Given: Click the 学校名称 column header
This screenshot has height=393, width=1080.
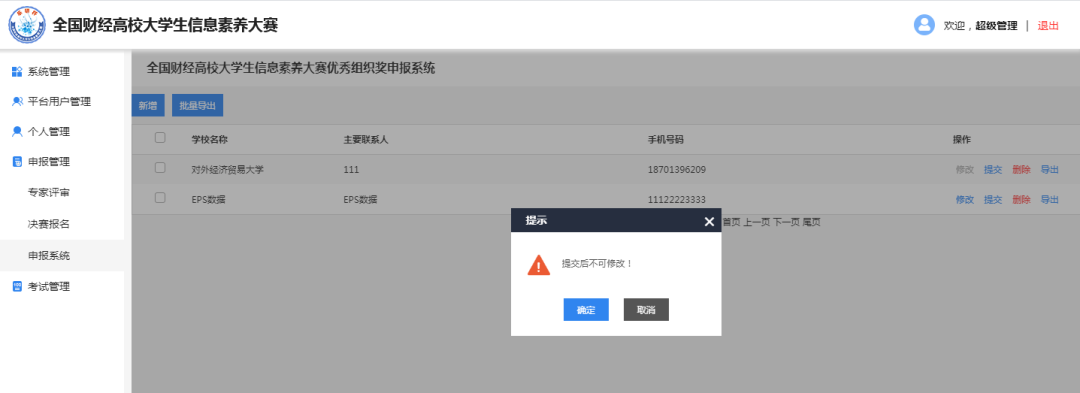Looking at the screenshot, I should point(209,140).
